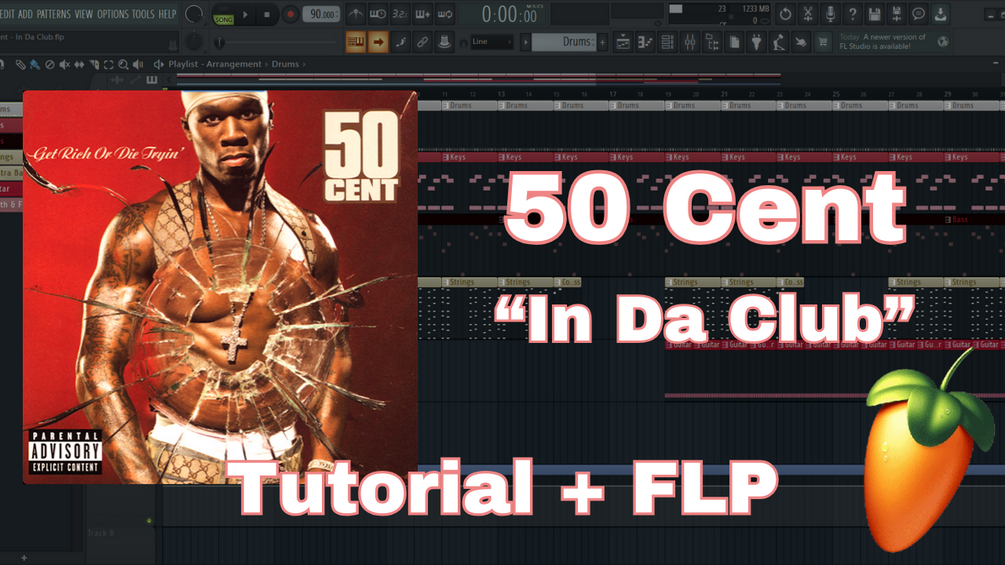Select the Slip tool in playlist toolbar
Screen dimensions: 1005x565
click(x=79, y=64)
